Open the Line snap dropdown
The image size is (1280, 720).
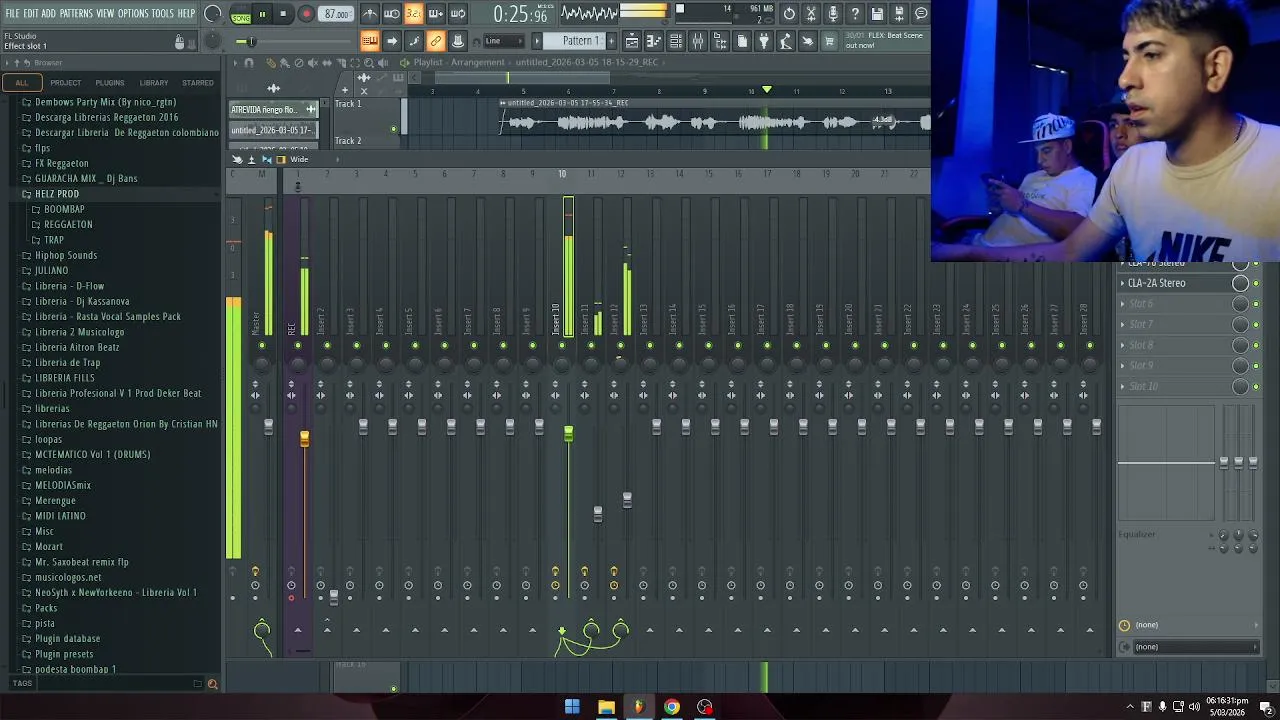tap(504, 41)
